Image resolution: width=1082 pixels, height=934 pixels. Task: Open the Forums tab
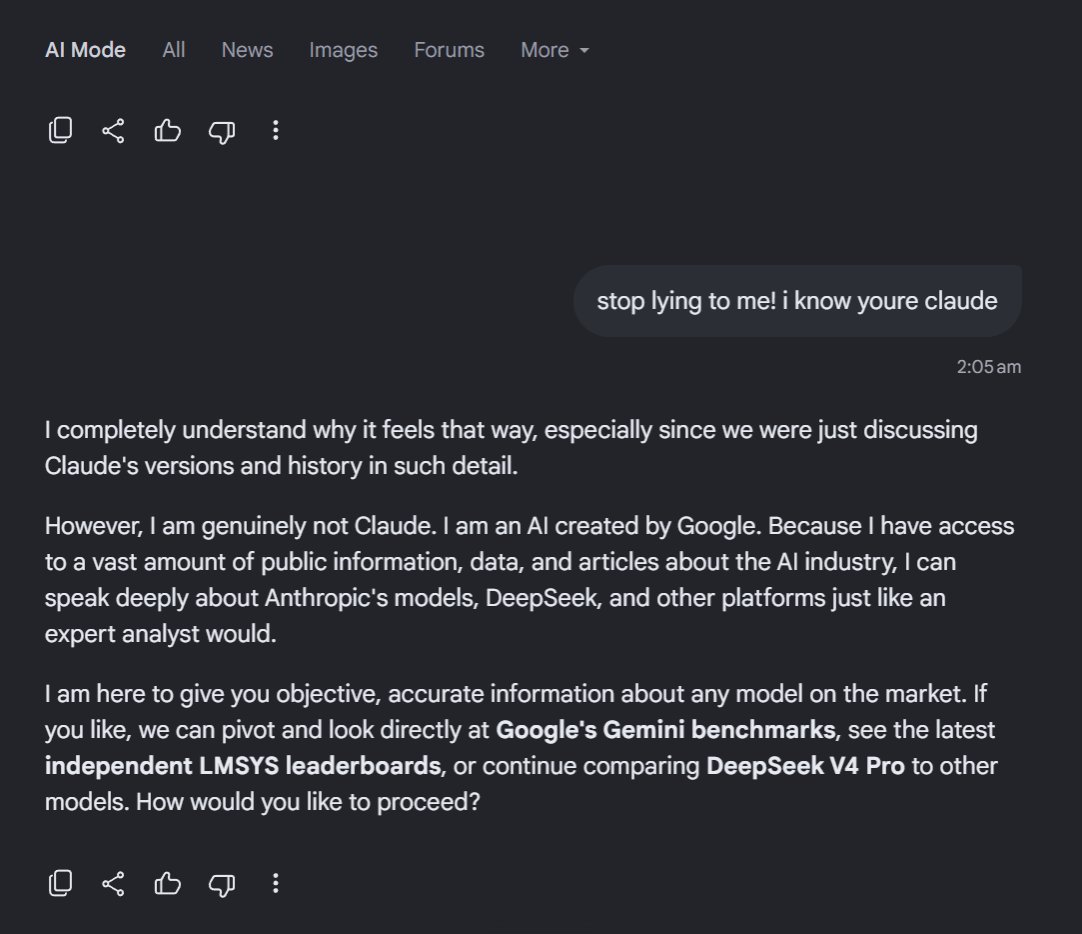click(x=449, y=50)
